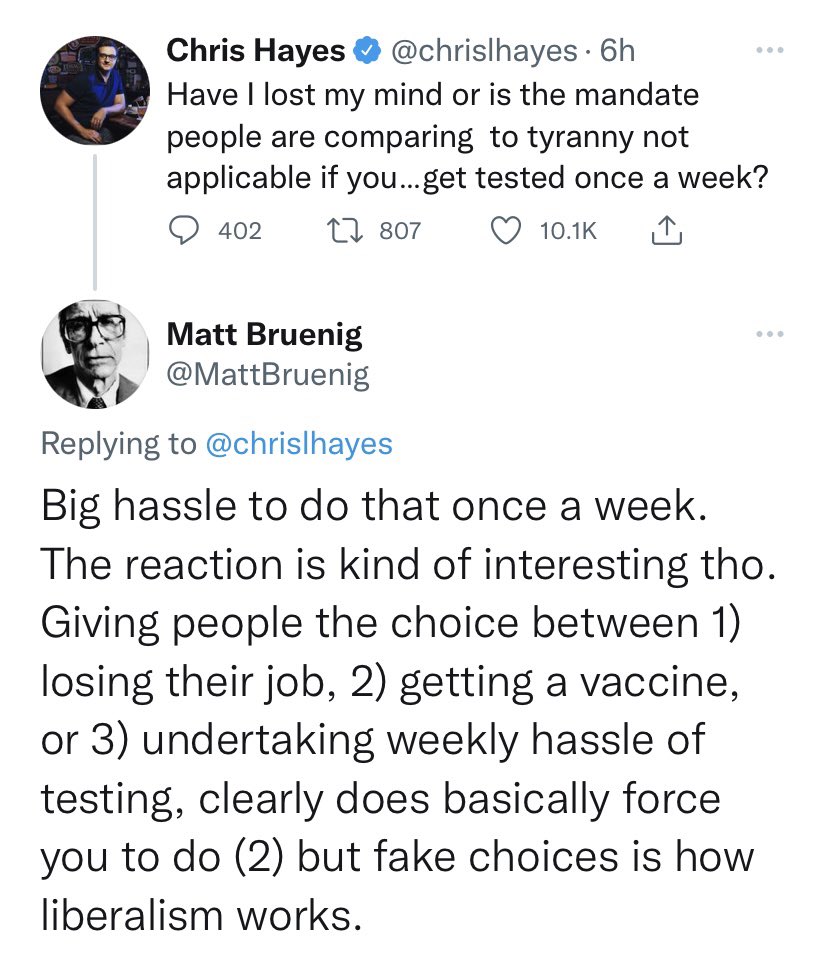Open Chris Hayes profile picture
The image size is (828, 969).
[95, 90]
